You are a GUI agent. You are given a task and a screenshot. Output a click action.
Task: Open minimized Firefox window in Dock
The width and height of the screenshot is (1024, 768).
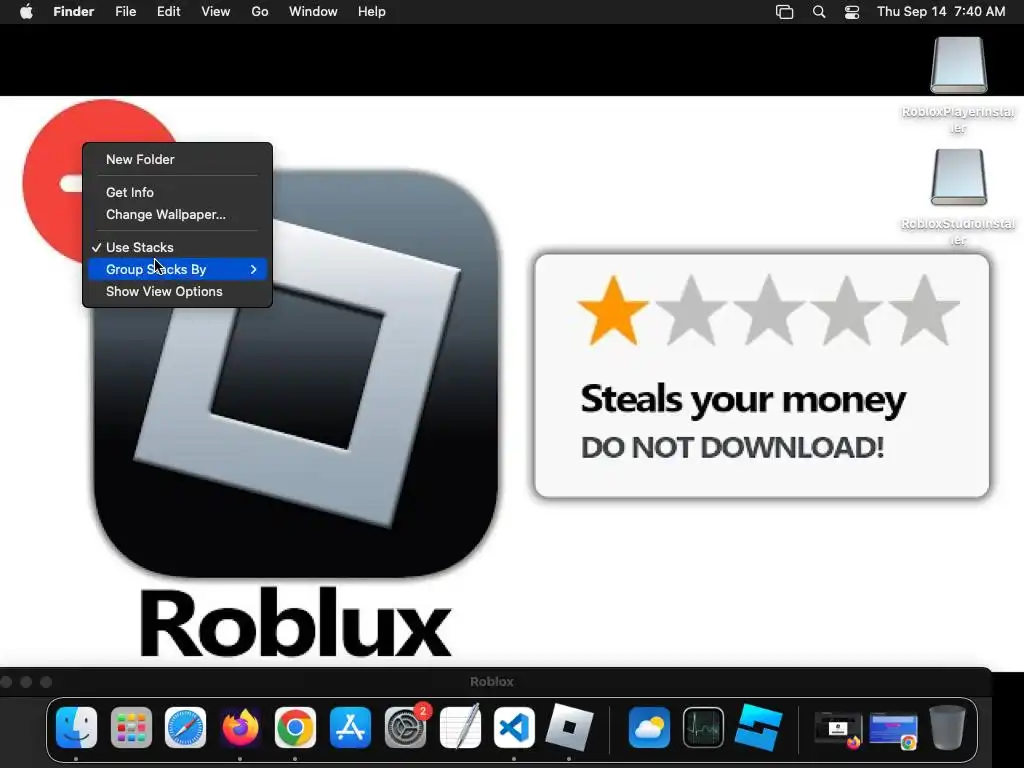(x=839, y=731)
